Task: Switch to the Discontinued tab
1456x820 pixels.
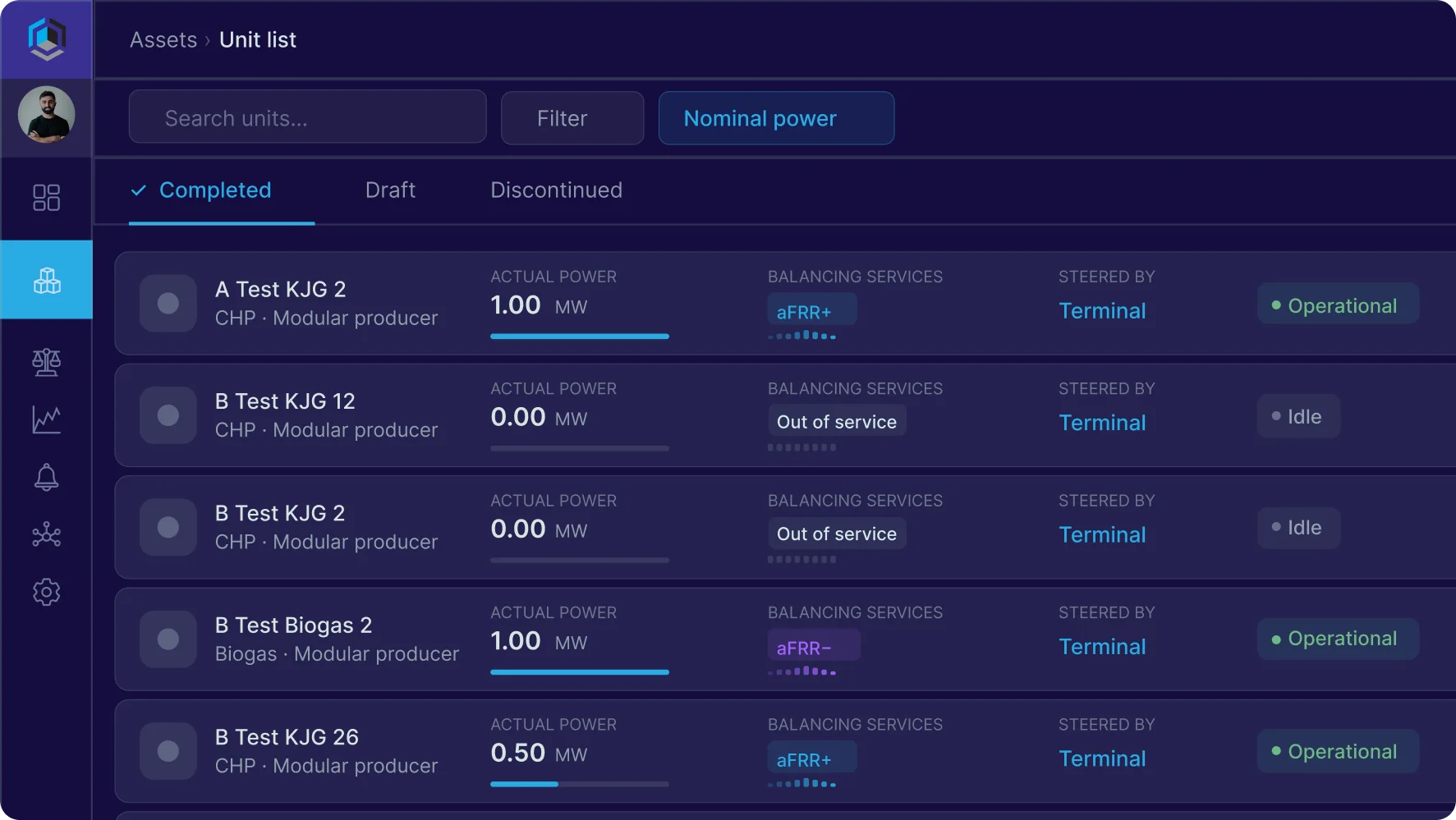Action: [556, 190]
